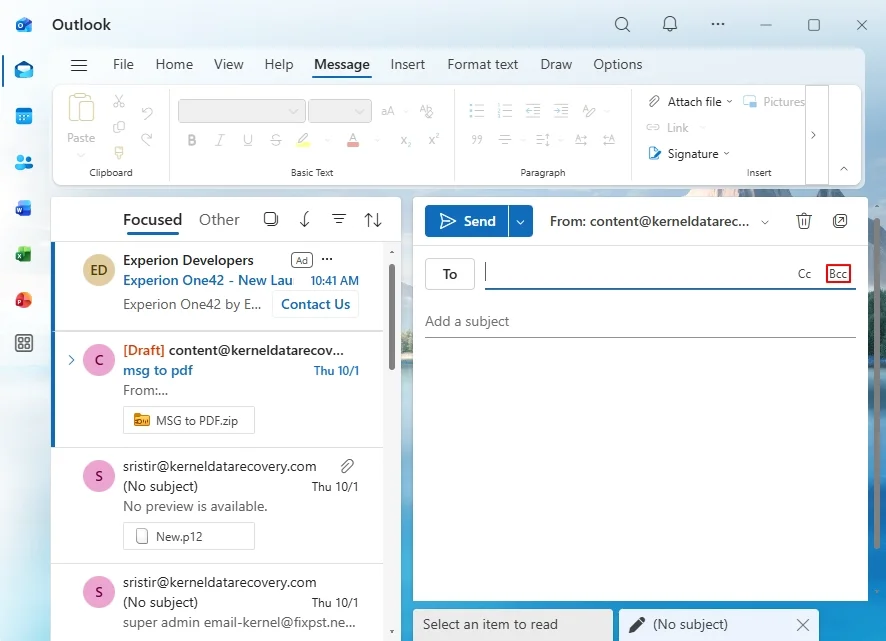Viewport: 886px width, 641px height.
Task: Click the Add a subject field
Action: (640, 322)
